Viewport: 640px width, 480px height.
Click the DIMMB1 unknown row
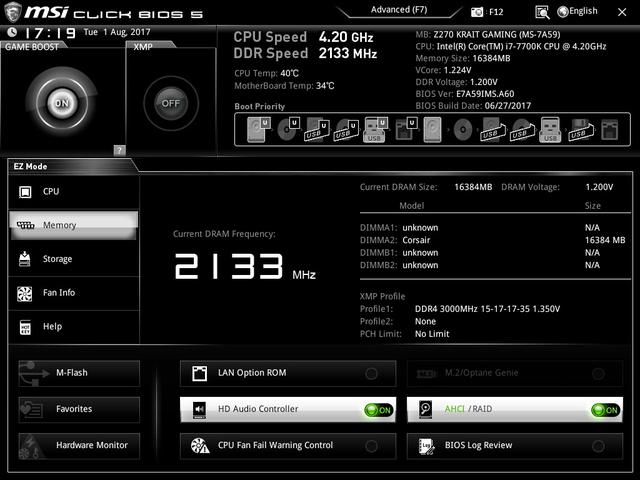coord(493,253)
